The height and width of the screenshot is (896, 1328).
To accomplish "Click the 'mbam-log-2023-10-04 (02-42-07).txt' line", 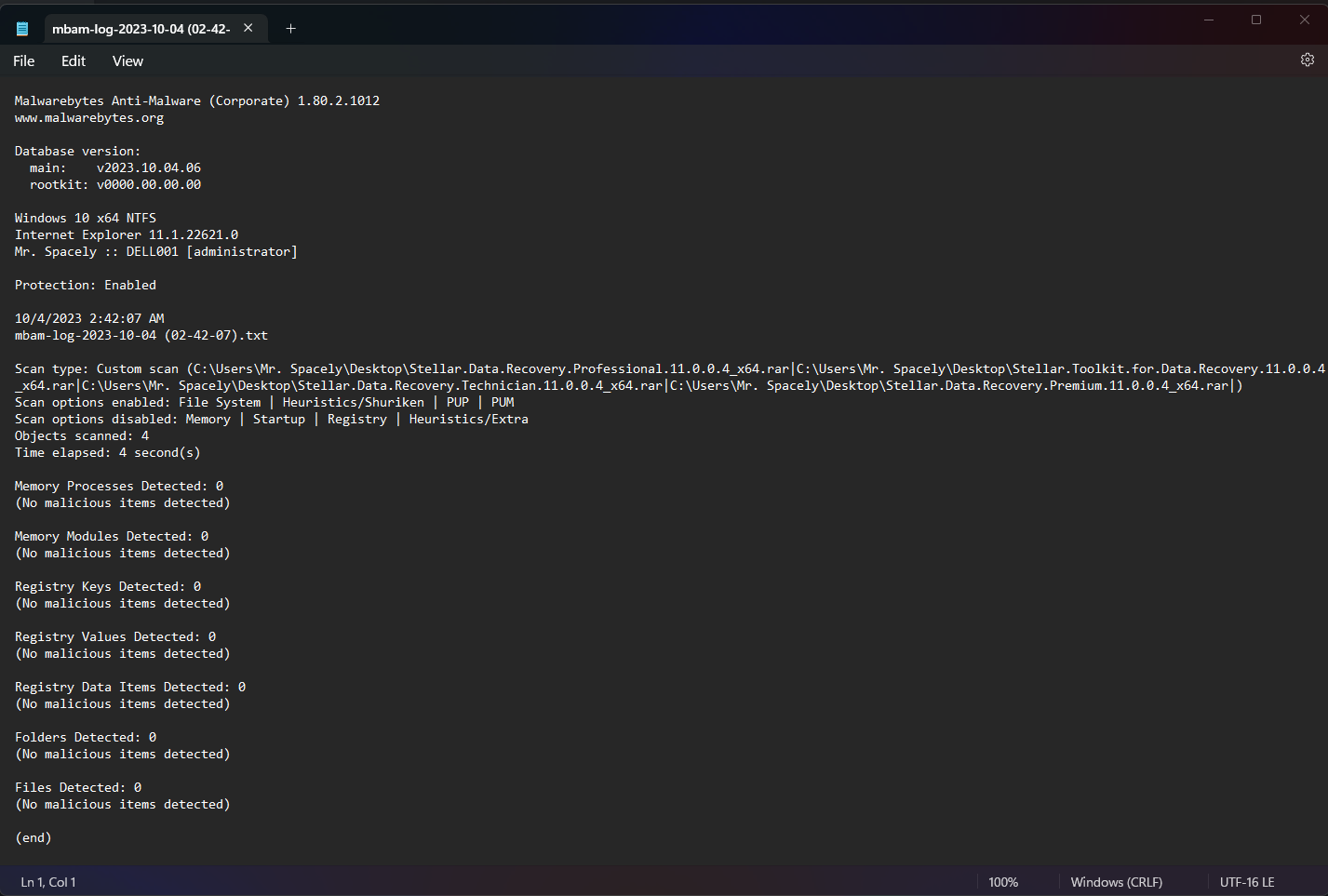I will pos(141,336).
